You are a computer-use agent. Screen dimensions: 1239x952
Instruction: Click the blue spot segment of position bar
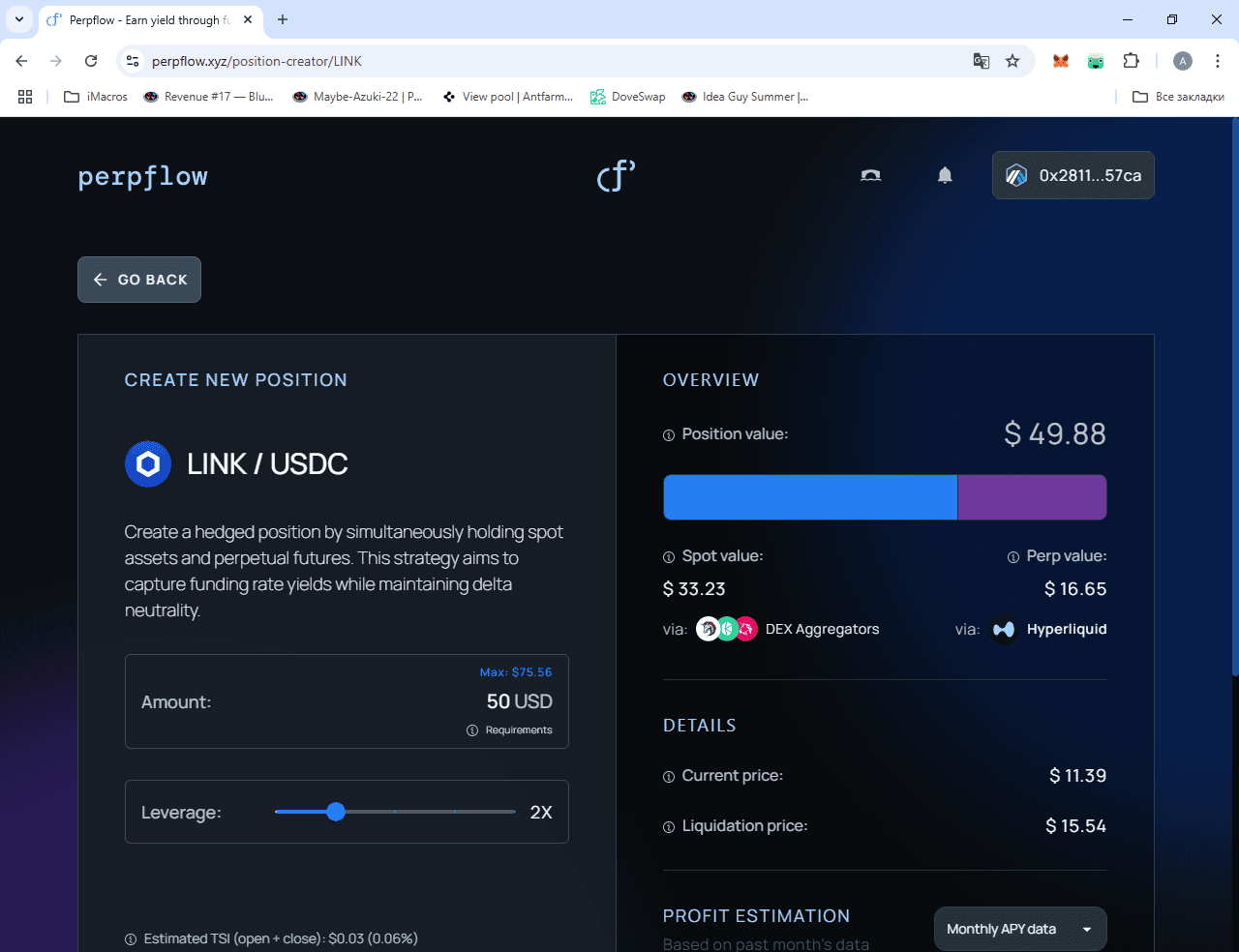(810, 497)
